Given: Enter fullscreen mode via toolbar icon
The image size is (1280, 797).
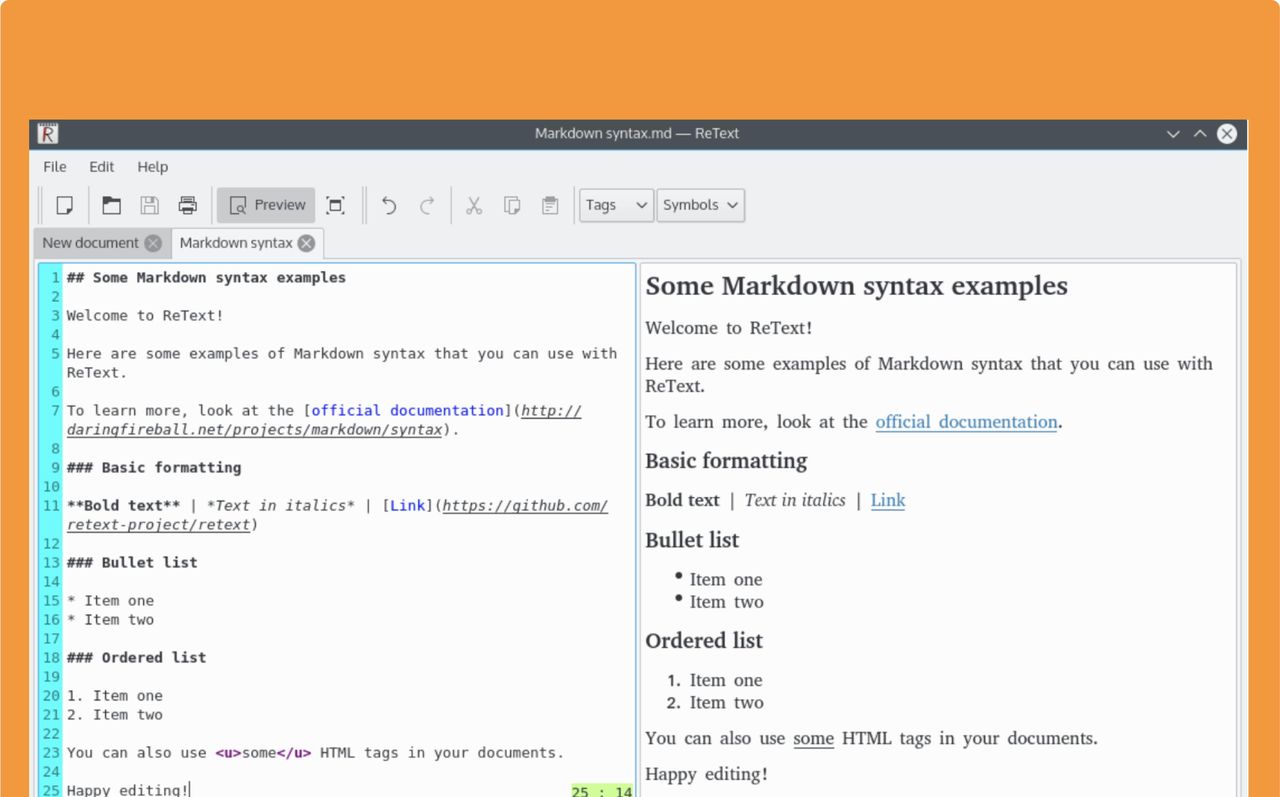Looking at the screenshot, I should pyautogui.click(x=336, y=205).
